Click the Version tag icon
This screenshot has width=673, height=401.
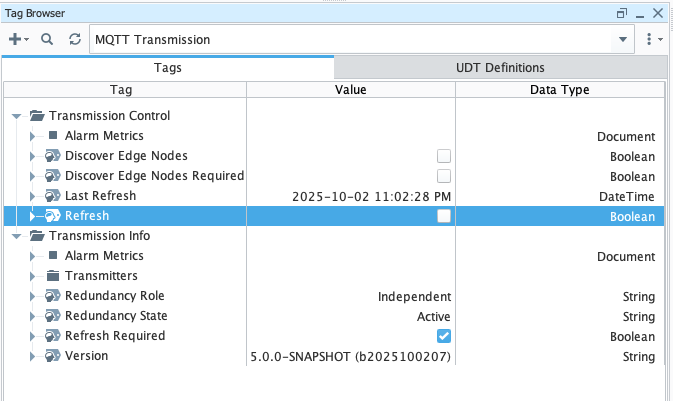tap(53, 356)
